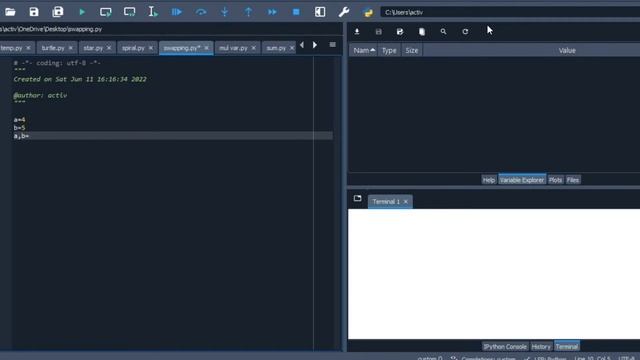Run the current cell
Viewport: 640px width, 360px height.
click(106, 12)
